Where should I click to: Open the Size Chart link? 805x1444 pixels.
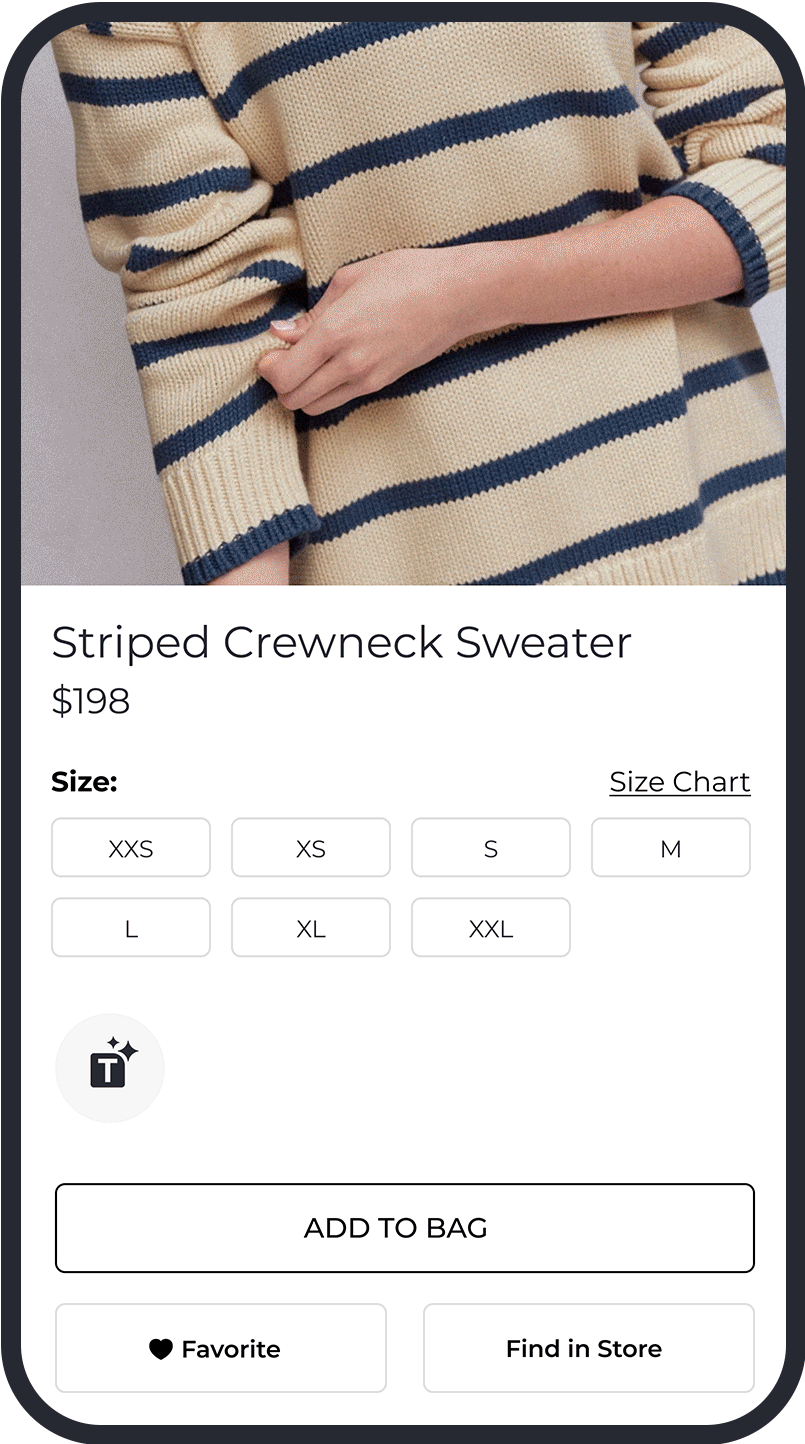point(680,782)
